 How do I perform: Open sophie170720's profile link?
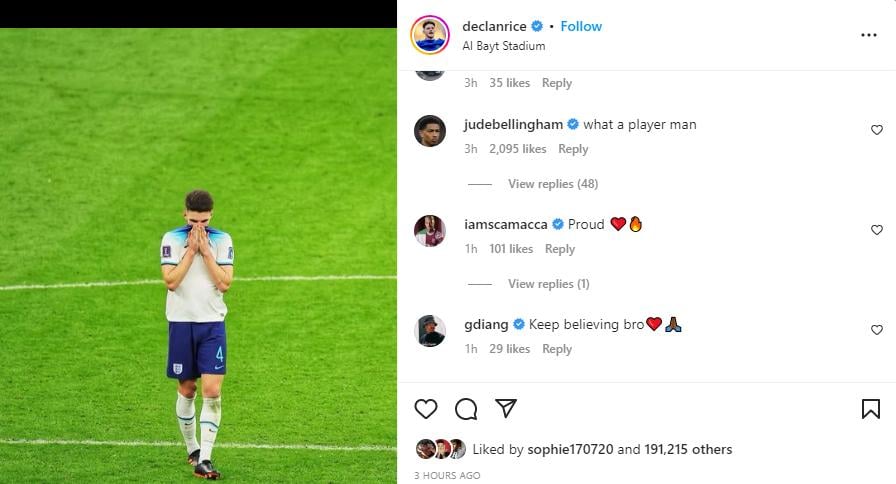point(570,450)
